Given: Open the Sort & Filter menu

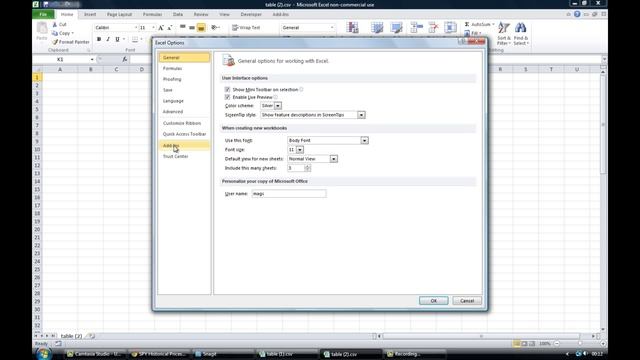Looking at the screenshot, I should (x=504, y=33).
